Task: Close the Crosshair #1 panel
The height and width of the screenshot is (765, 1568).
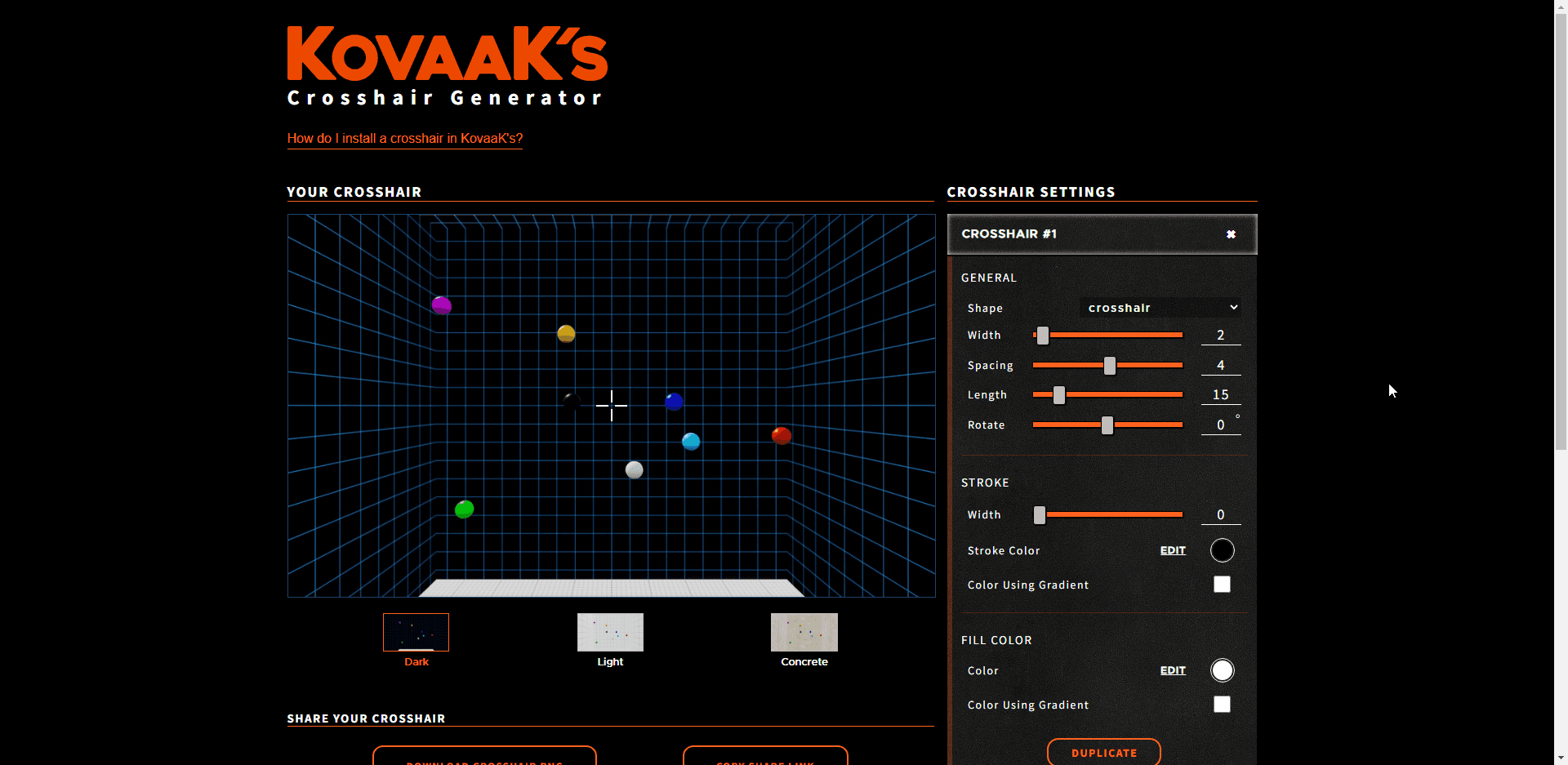Action: 1231,234
